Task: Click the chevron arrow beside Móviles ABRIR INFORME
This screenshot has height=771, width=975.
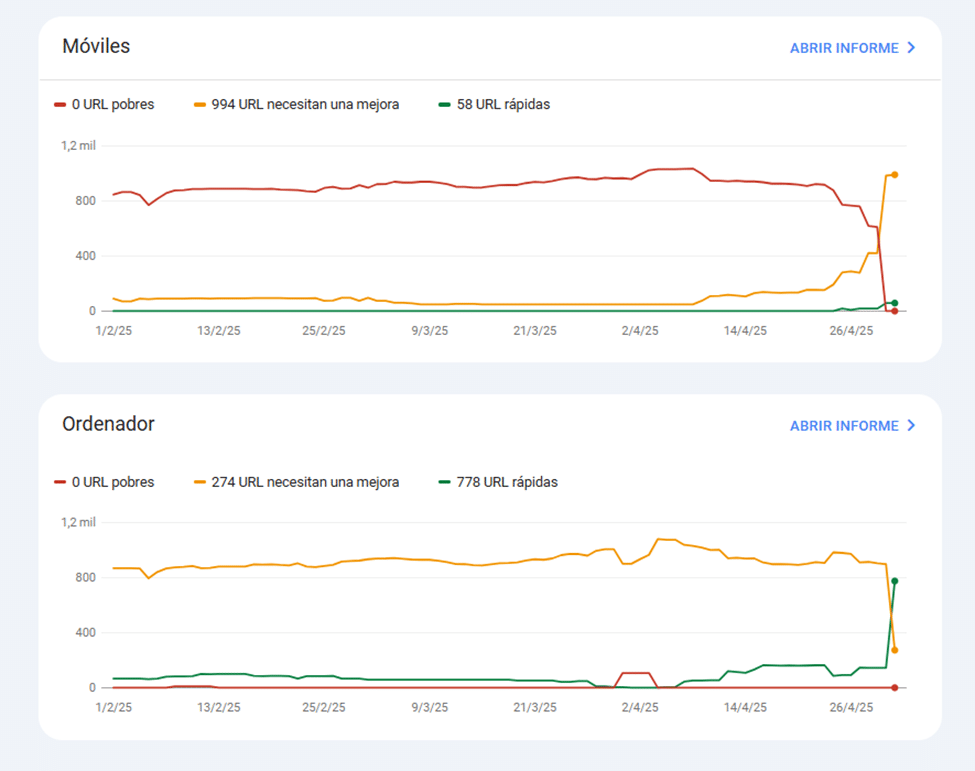Action: (911, 48)
